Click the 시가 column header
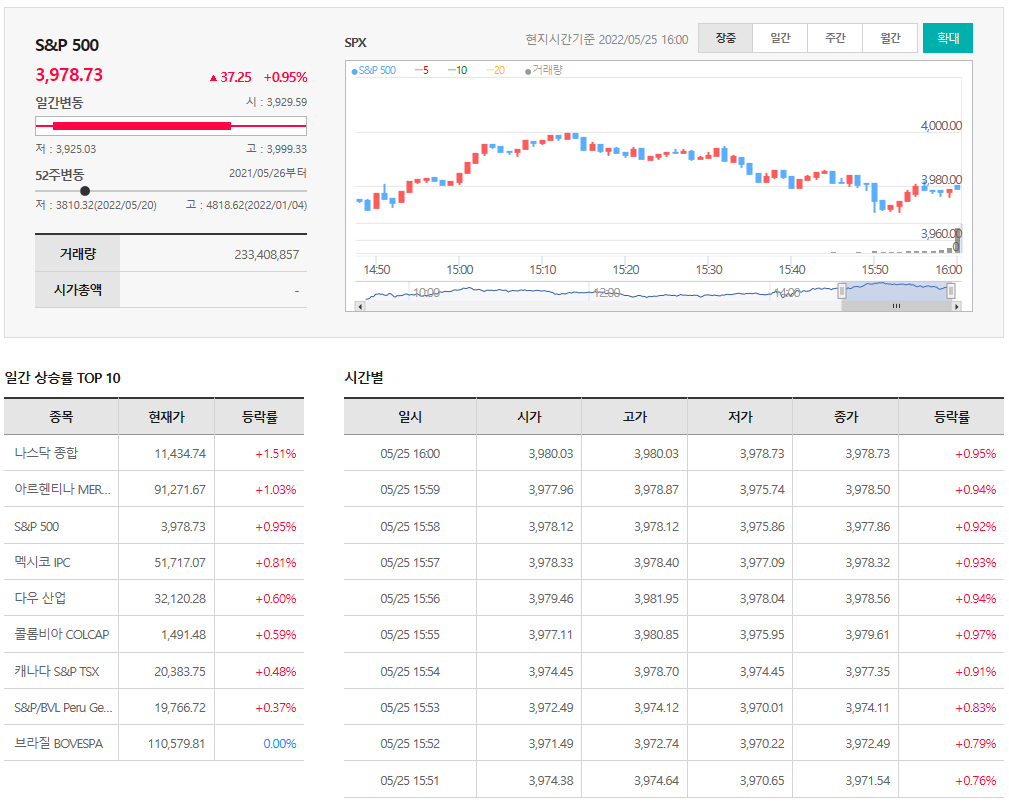Viewport: 1009px width, 805px height. [529, 417]
